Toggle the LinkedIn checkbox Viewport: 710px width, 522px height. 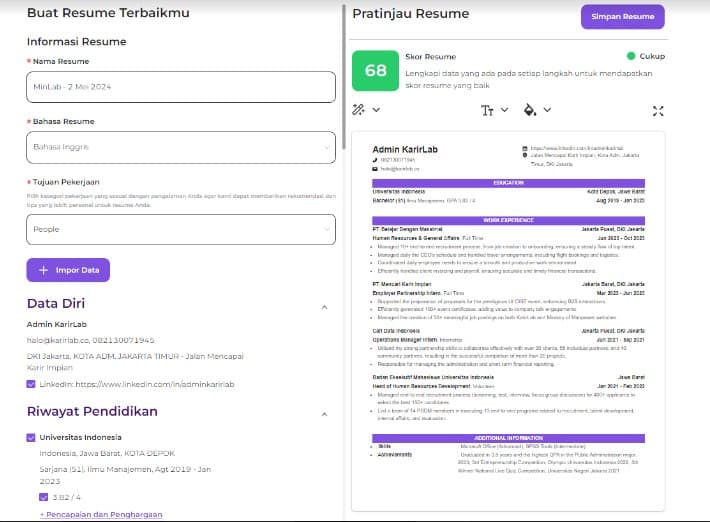31,384
